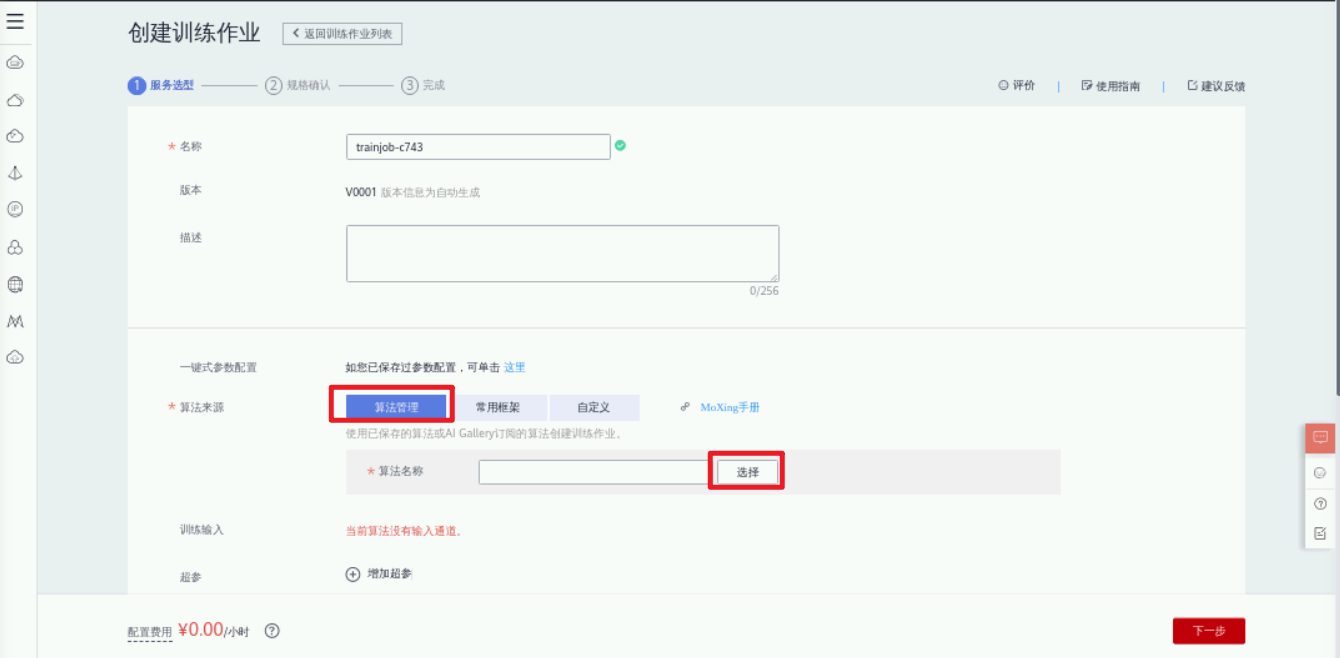This screenshot has height=658, width=1340.
Task: Click the 选择 button for algorithm name
Action: coord(748,472)
